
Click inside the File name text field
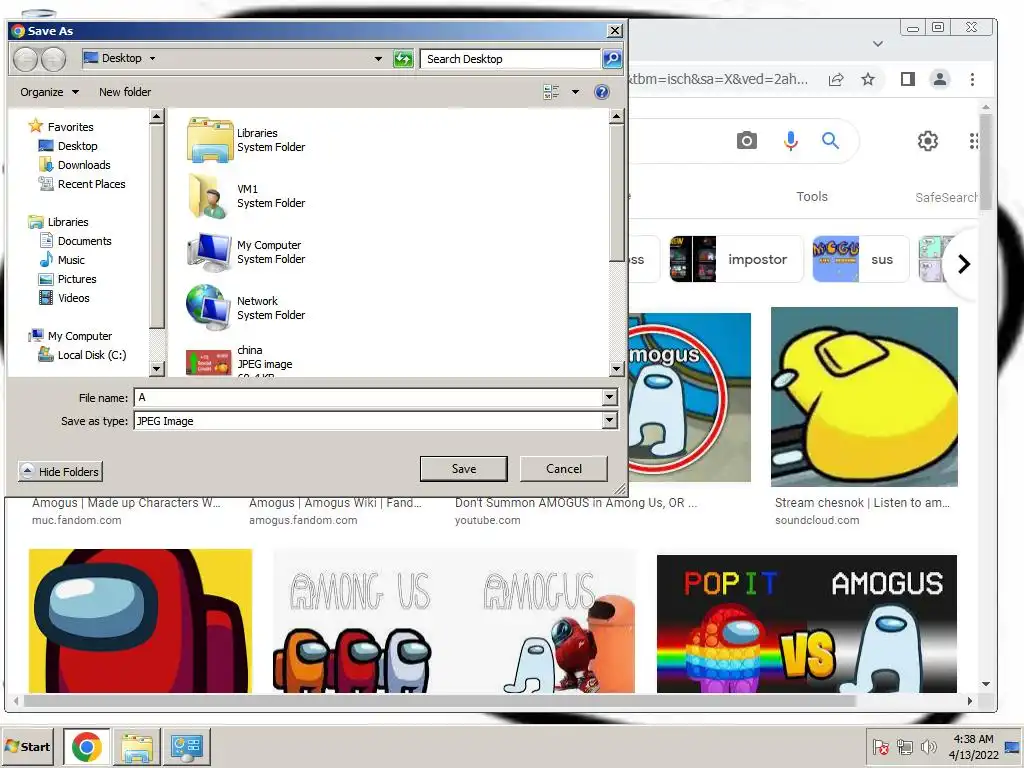point(368,397)
